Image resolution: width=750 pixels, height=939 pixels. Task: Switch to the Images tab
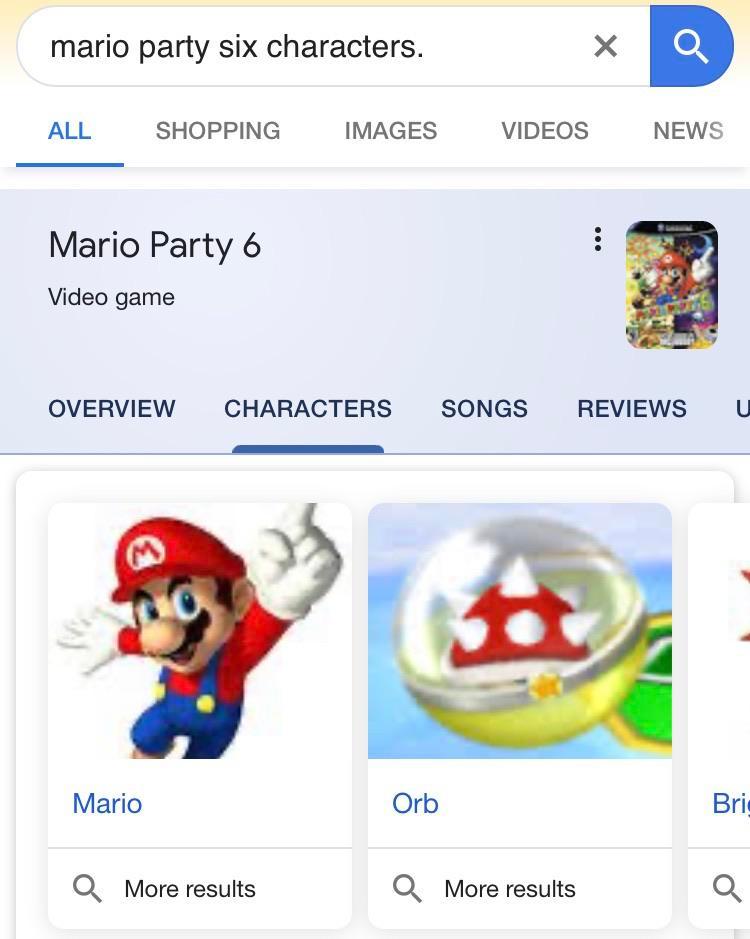(390, 131)
